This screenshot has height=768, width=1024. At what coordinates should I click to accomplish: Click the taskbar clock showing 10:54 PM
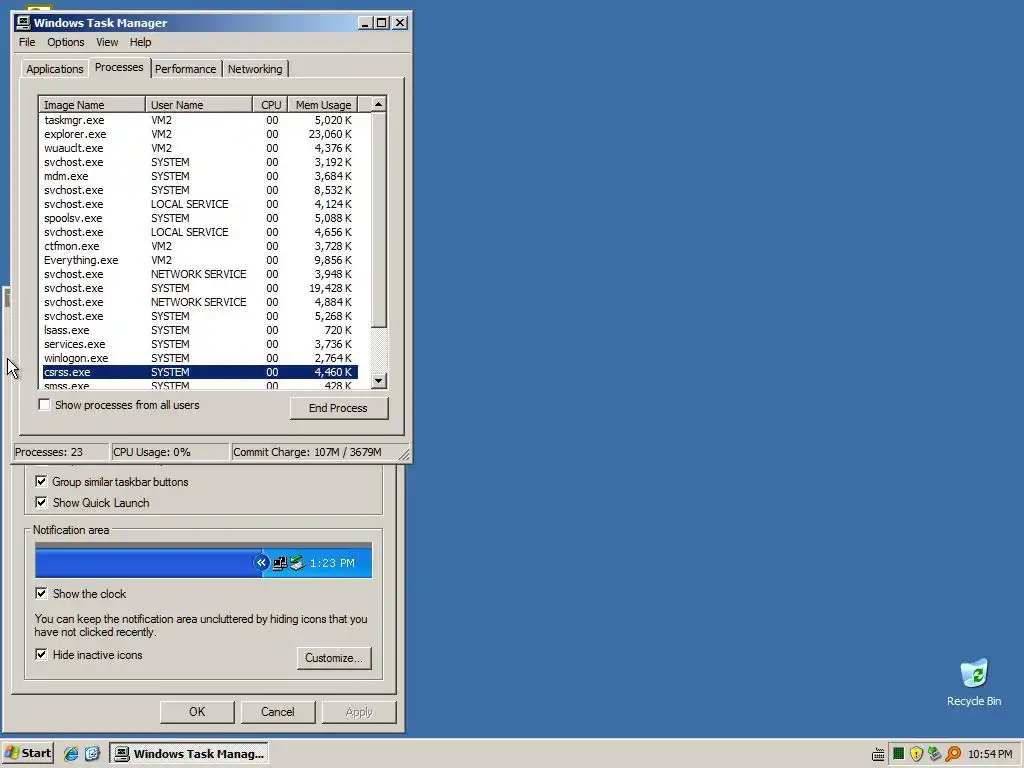point(990,754)
